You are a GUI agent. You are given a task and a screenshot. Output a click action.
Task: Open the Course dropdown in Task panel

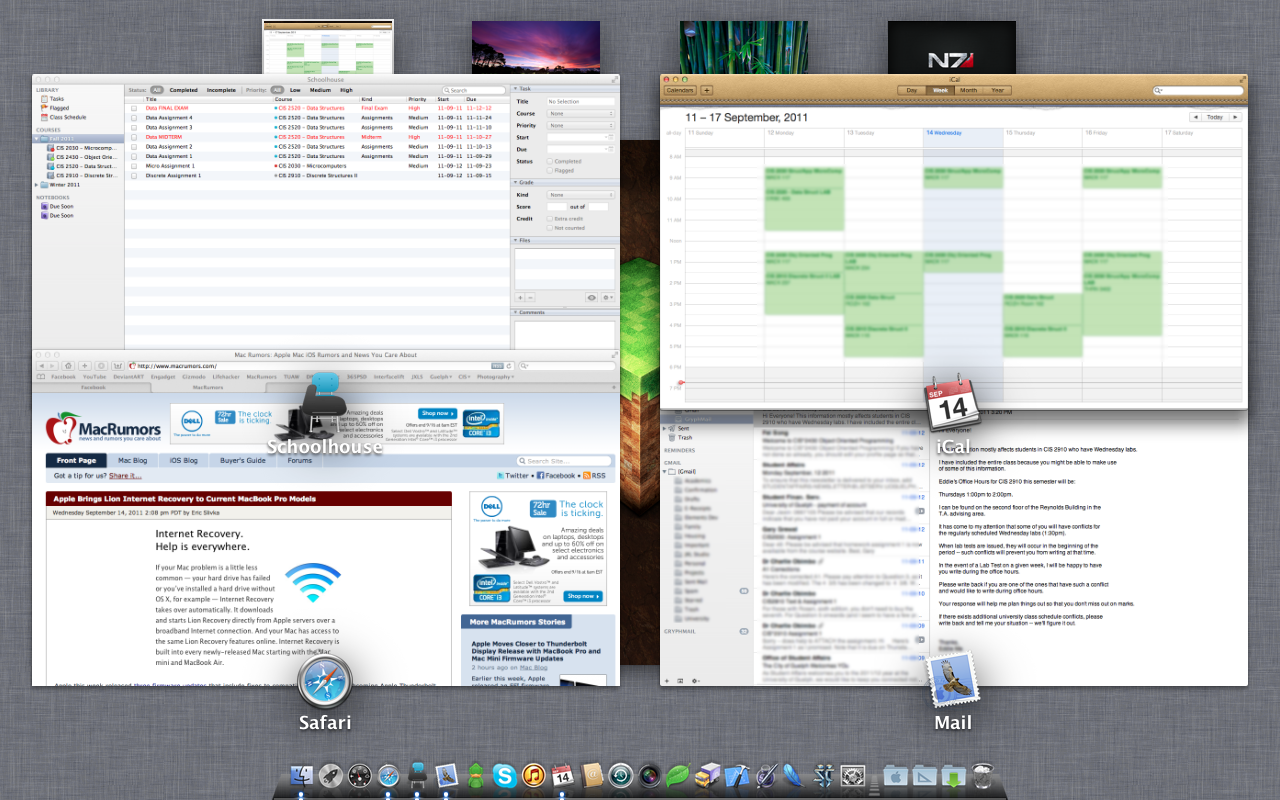tap(580, 113)
